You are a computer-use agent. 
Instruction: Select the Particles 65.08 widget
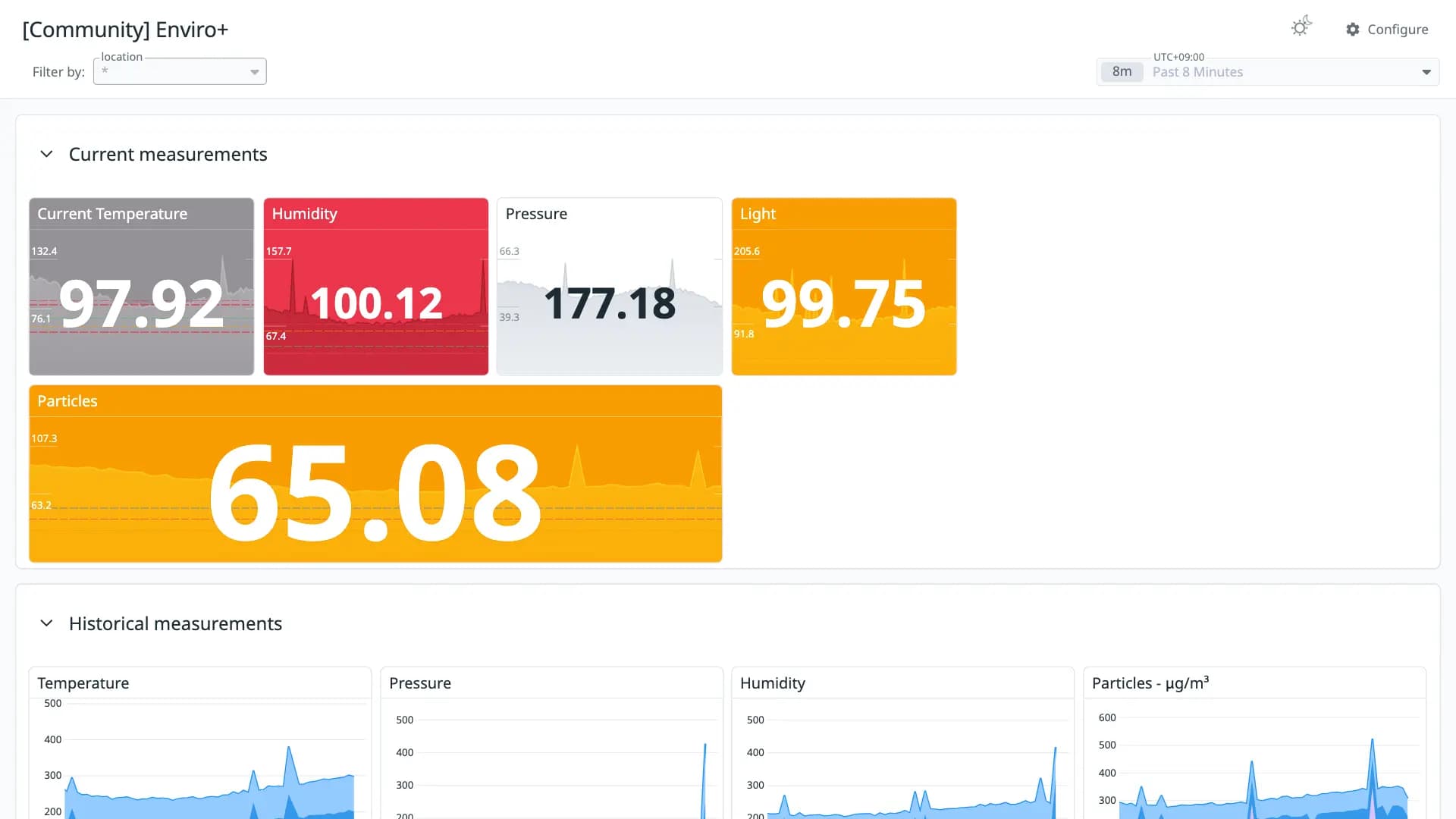point(375,474)
